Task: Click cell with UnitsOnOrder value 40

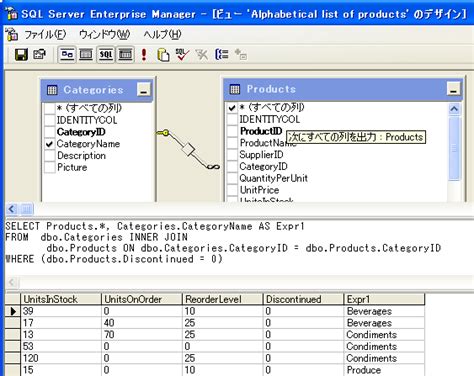Action: click(142, 323)
